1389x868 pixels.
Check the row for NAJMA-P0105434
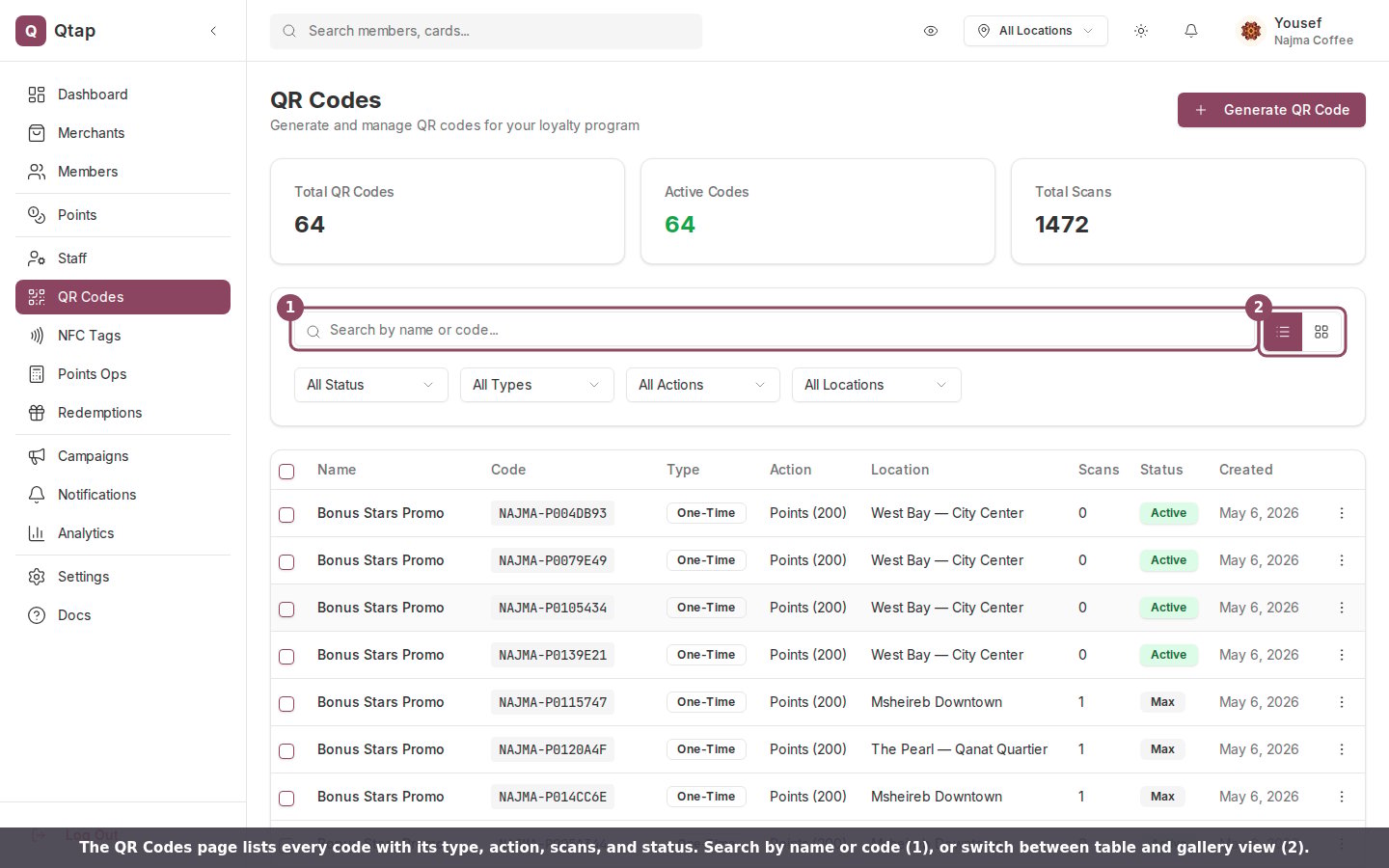pyautogui.click(x=286, y=609)
